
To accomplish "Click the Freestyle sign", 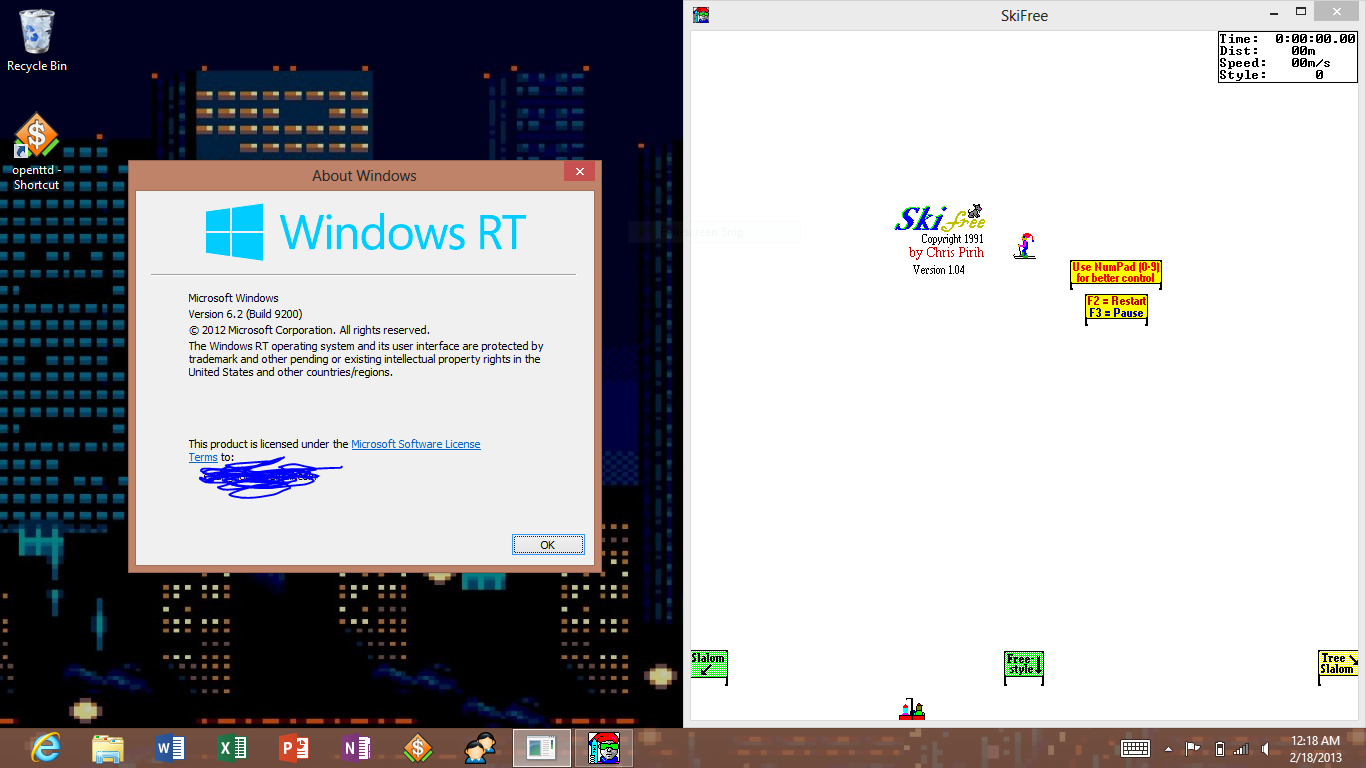I will [1024, 667].
